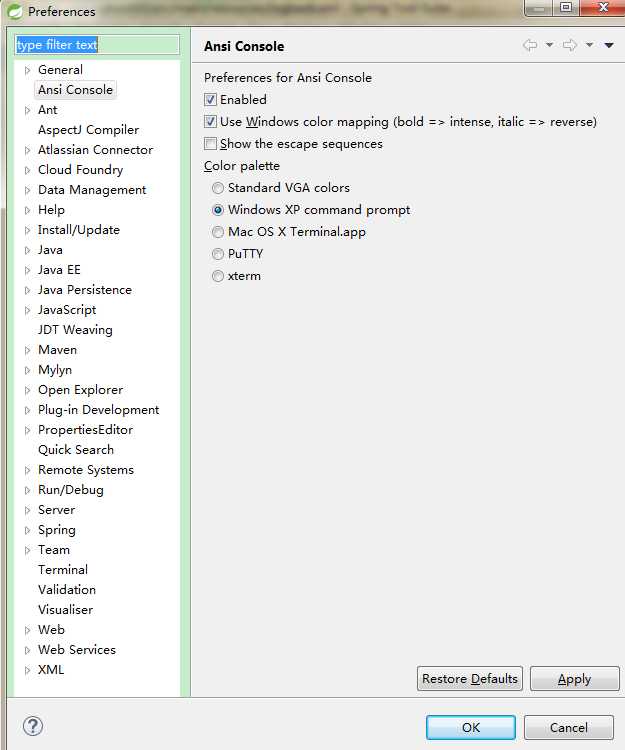Open the preferences page view menu arrow
Image resolution: width=625 pixels, height=750 pixels.
609,45
